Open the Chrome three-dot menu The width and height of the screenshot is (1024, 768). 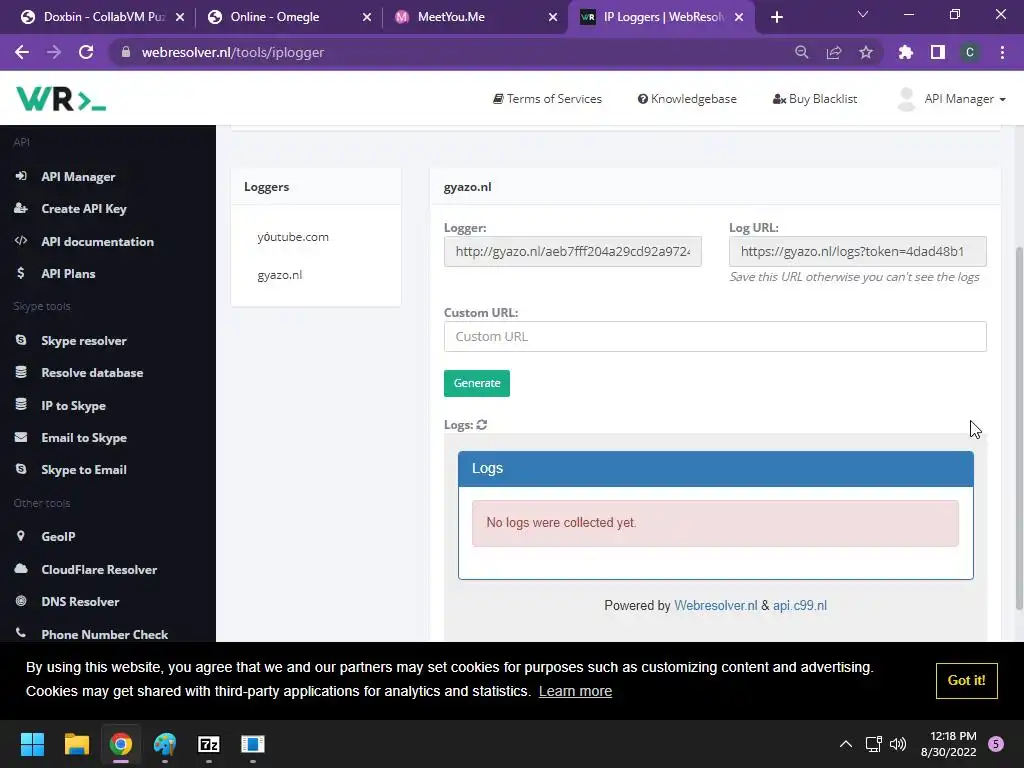click(x=1002, y=52)
